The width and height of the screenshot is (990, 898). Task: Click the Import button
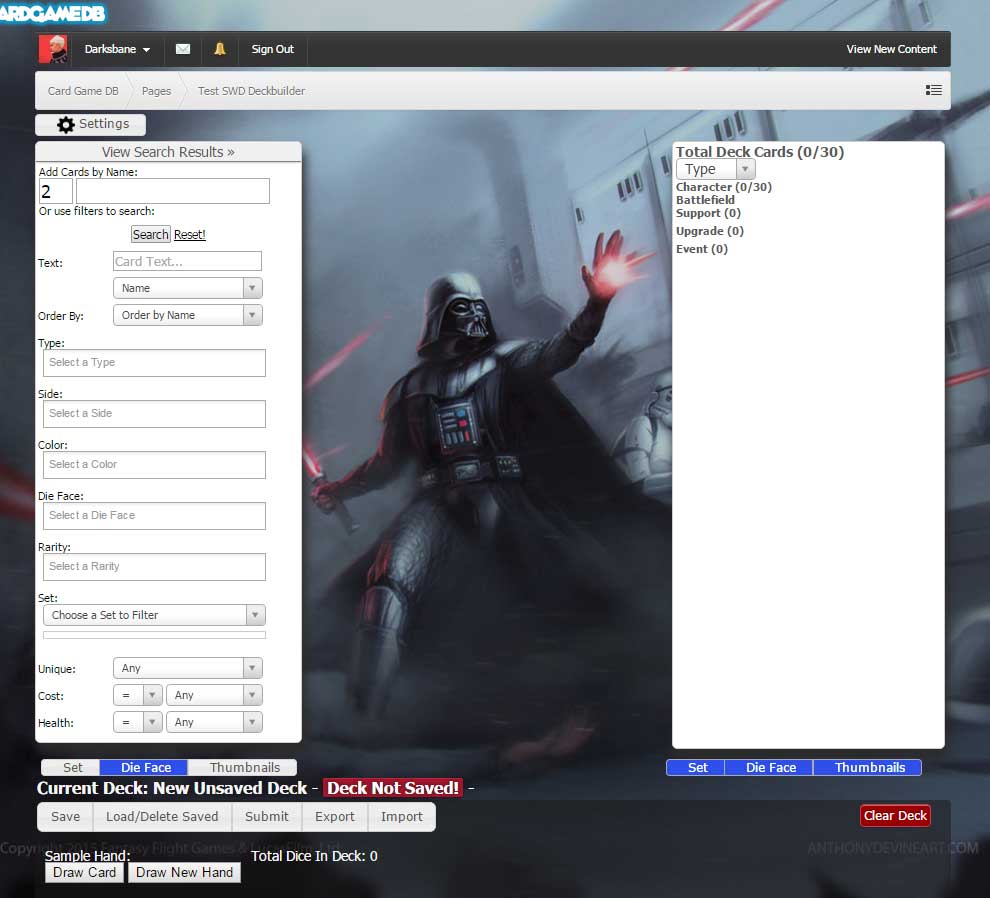click(x=402, y=817)
